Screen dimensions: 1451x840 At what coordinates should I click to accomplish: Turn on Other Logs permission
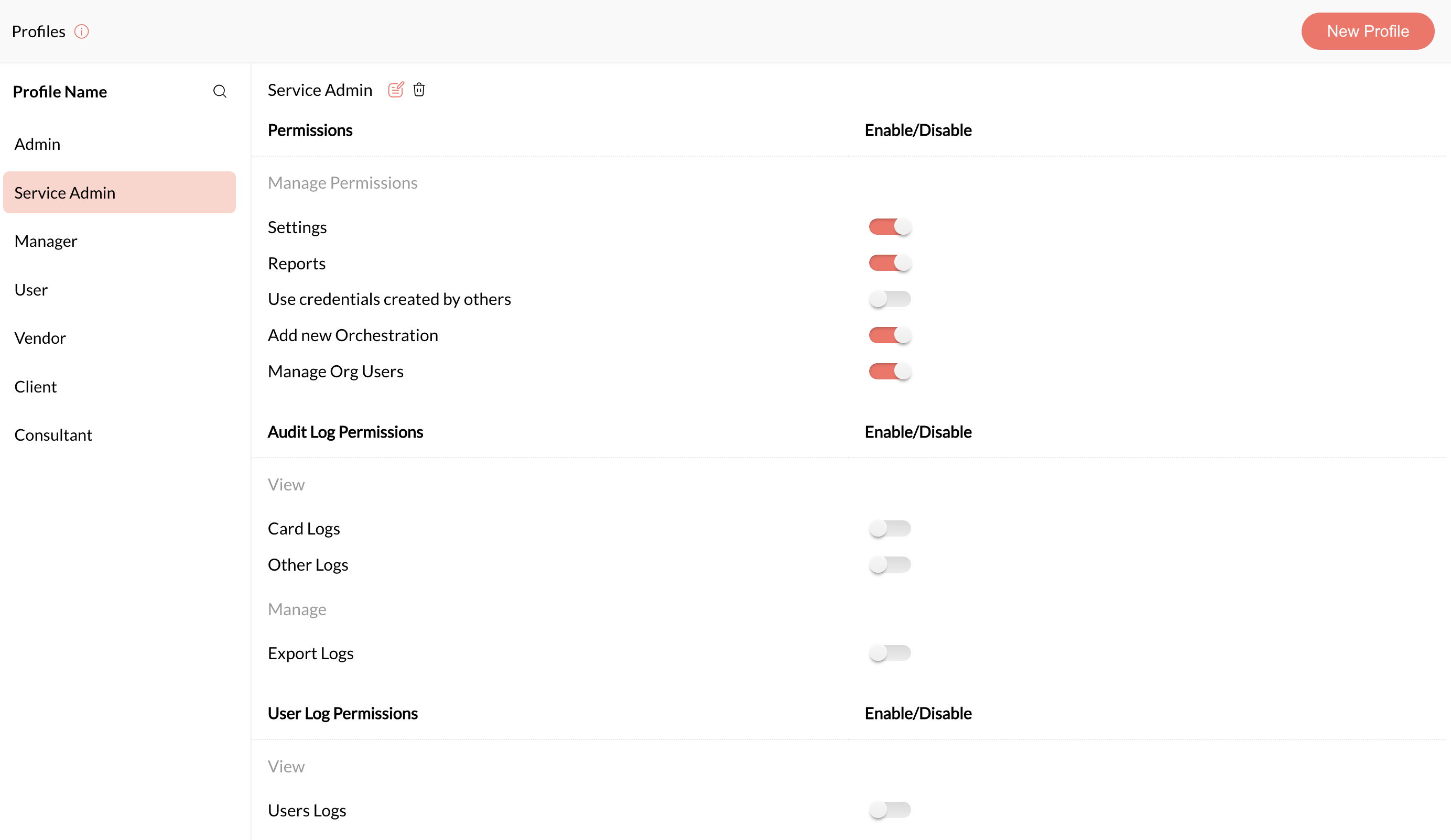(x=890, y=565)
